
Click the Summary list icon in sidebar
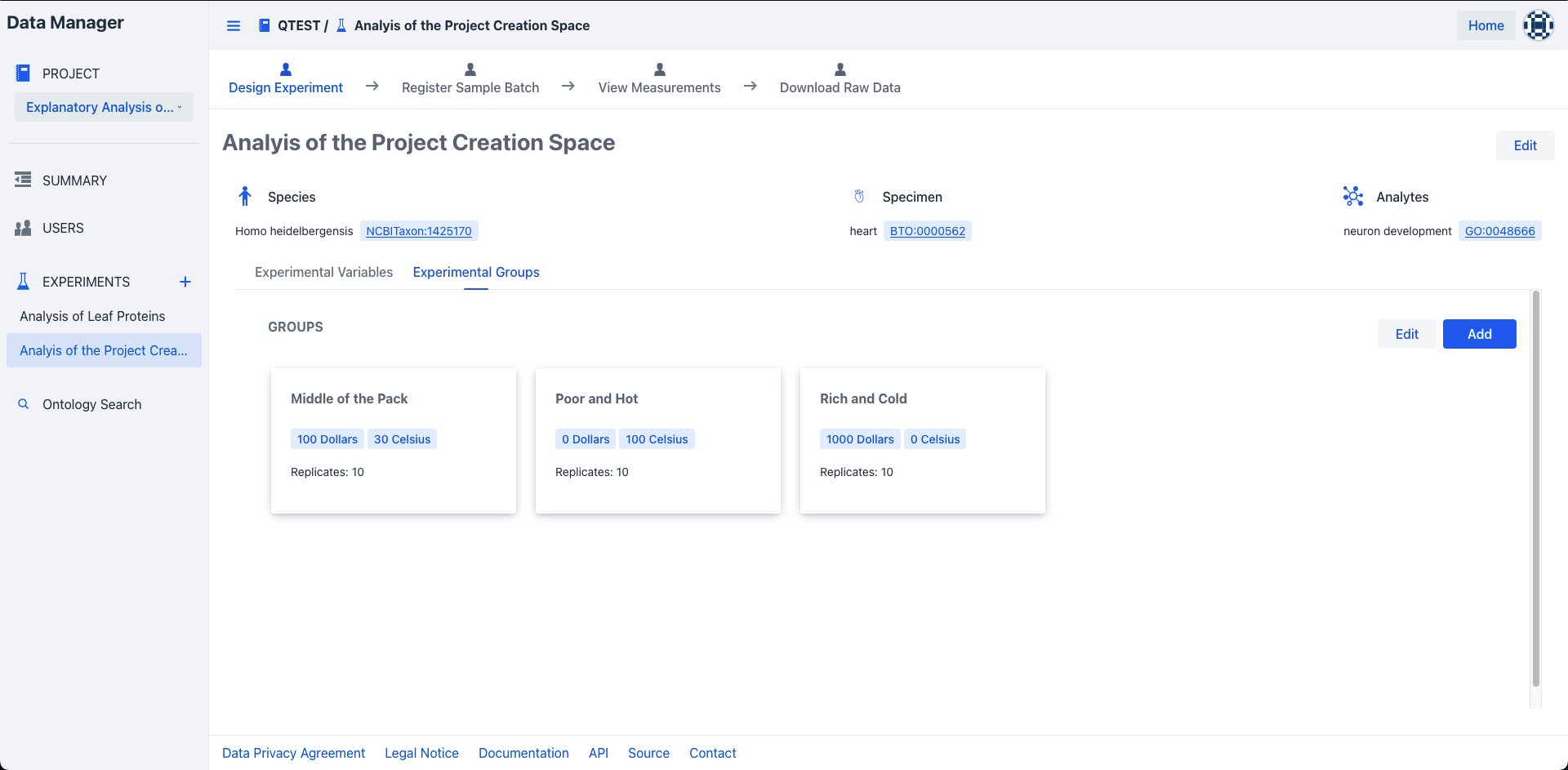[x=23, y=180]
